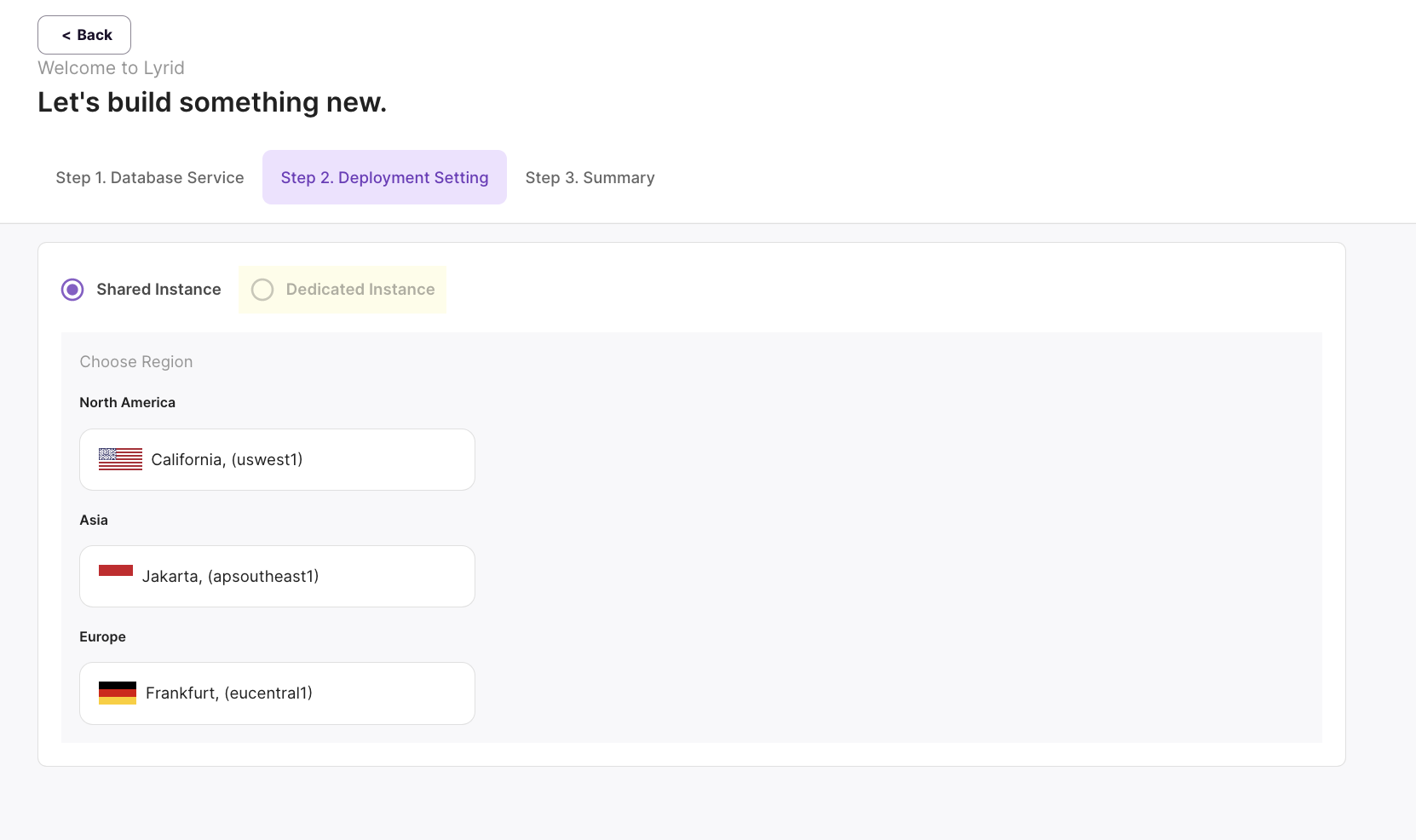Viewport: 1416px width, 840px height.
Task: Click the Choose Region label
Action: coord(136,362)
